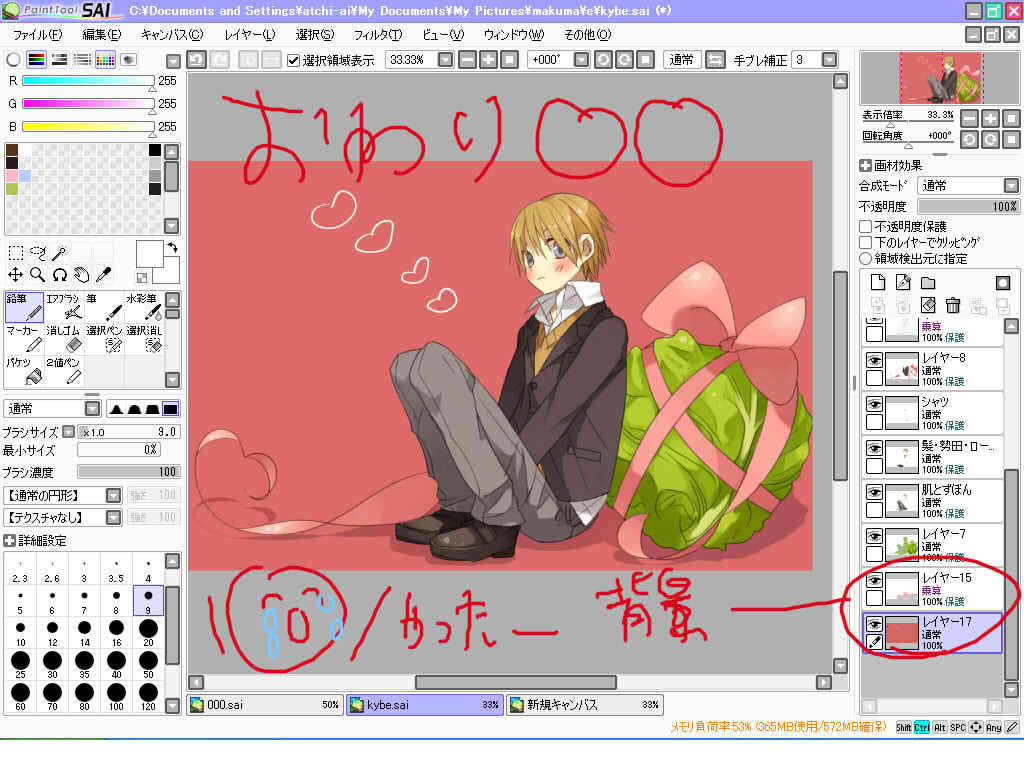This screenshot has width=1024, height=768.
Task: Open the キャンバス(C) menu
Action: click(172, 35)
